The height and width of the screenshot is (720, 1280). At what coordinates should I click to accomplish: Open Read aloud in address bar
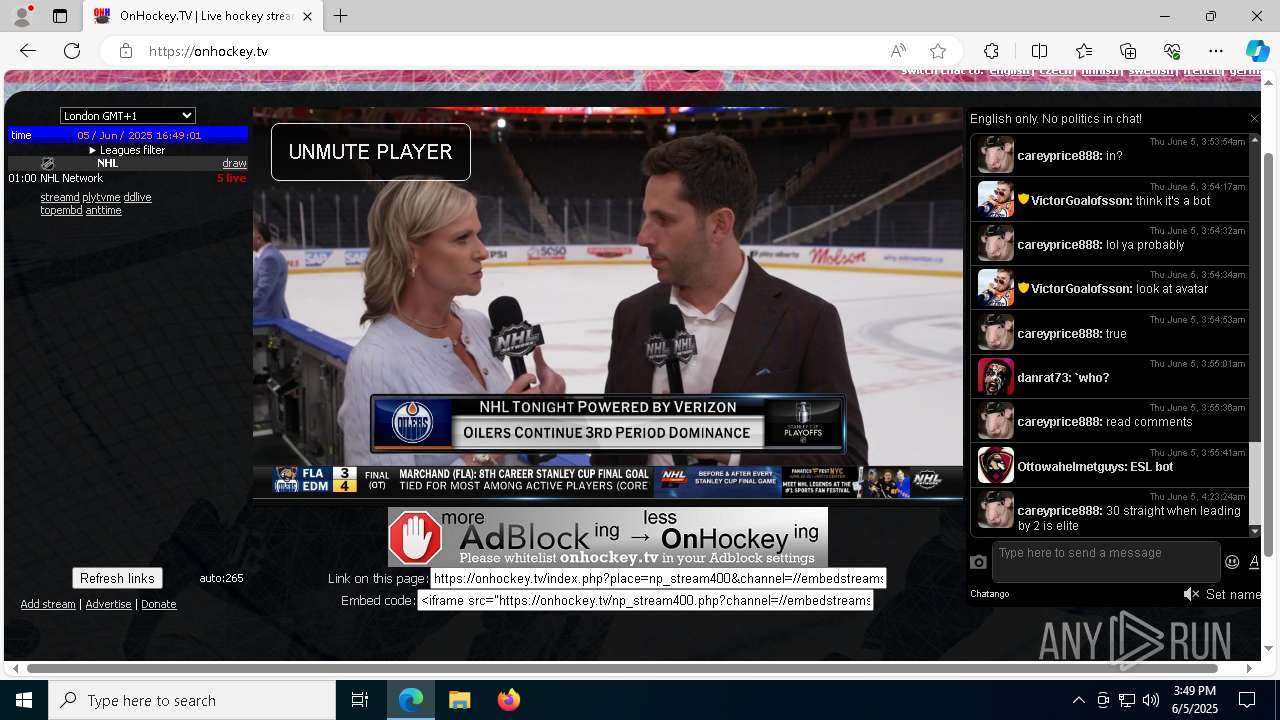coord(898,51)
